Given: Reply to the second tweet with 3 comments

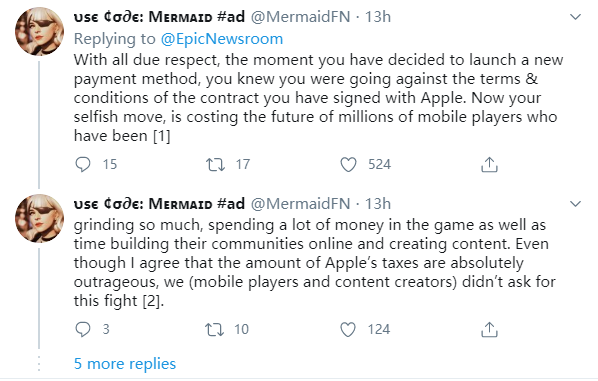Looking at the screenshot, I should click(x=83, y=330).
